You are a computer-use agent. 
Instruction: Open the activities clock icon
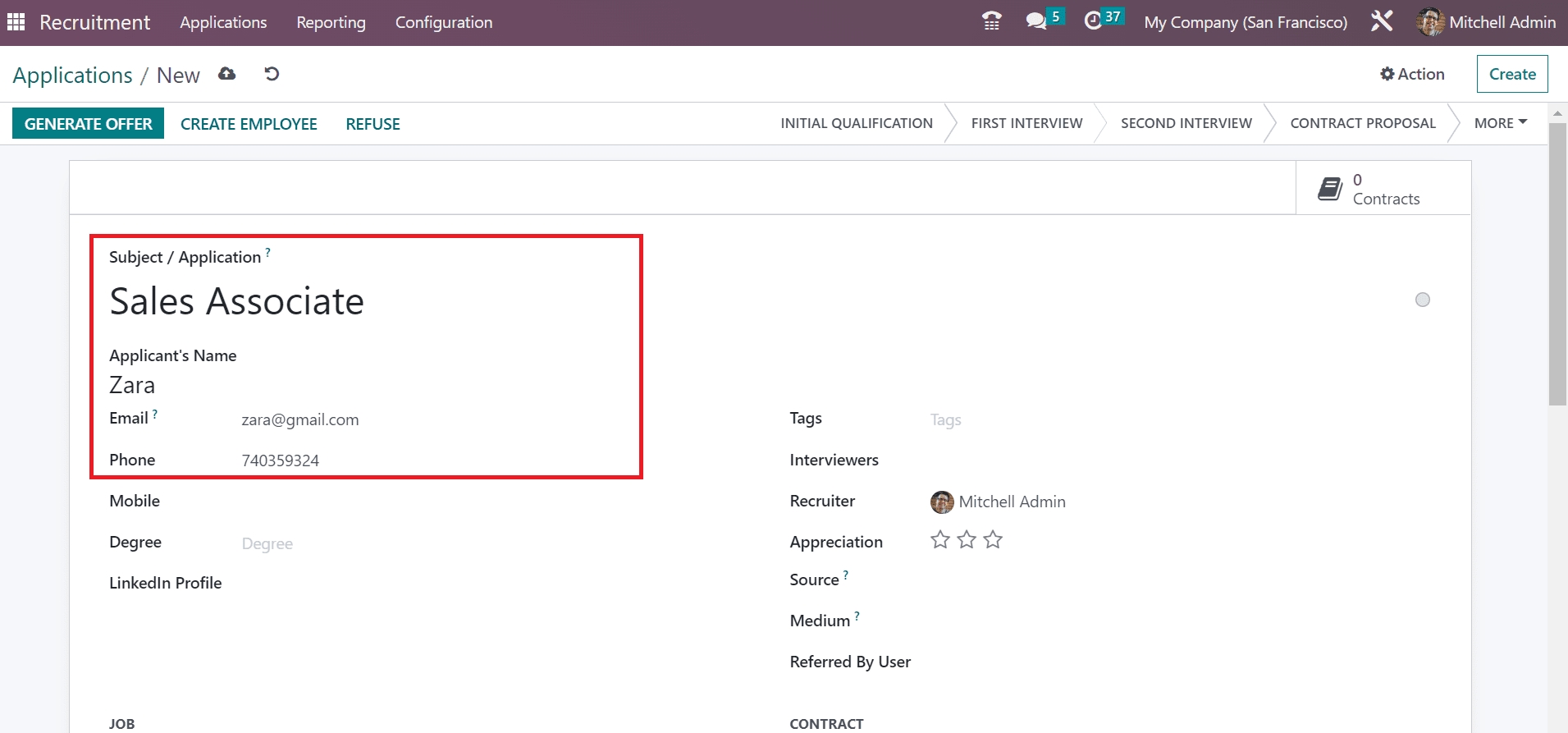pyautogui.click(x=1093, y=22)
